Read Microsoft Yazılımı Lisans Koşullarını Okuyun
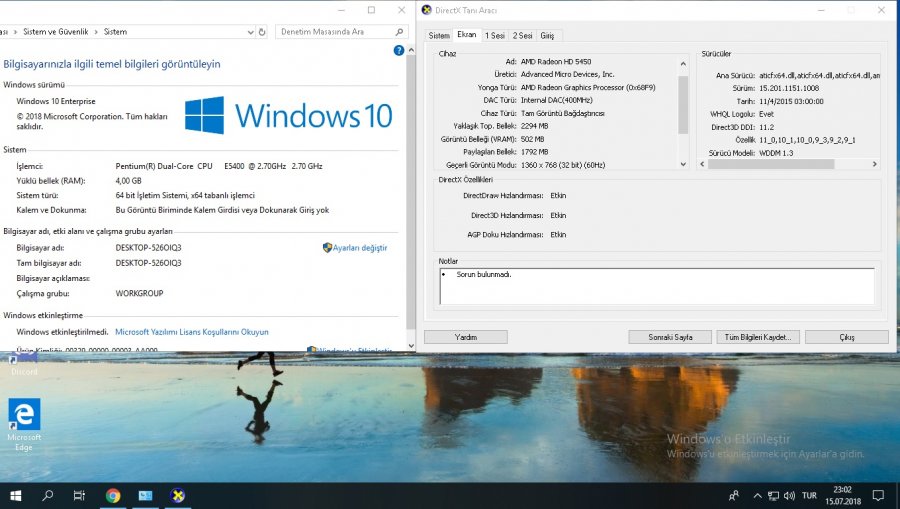 (x=192, y=332)
